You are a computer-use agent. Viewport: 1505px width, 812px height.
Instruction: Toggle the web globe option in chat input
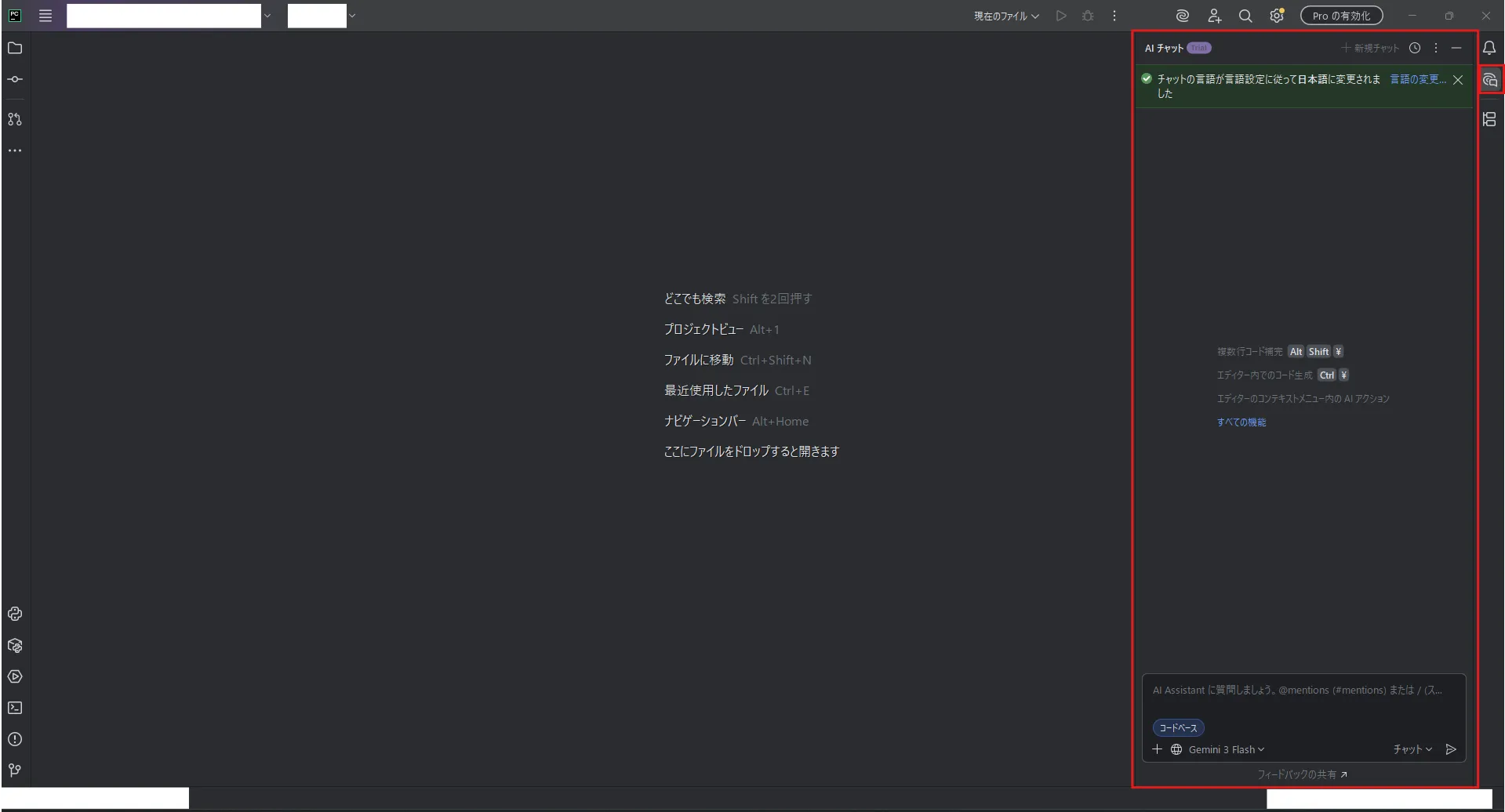coord(1176,749)
